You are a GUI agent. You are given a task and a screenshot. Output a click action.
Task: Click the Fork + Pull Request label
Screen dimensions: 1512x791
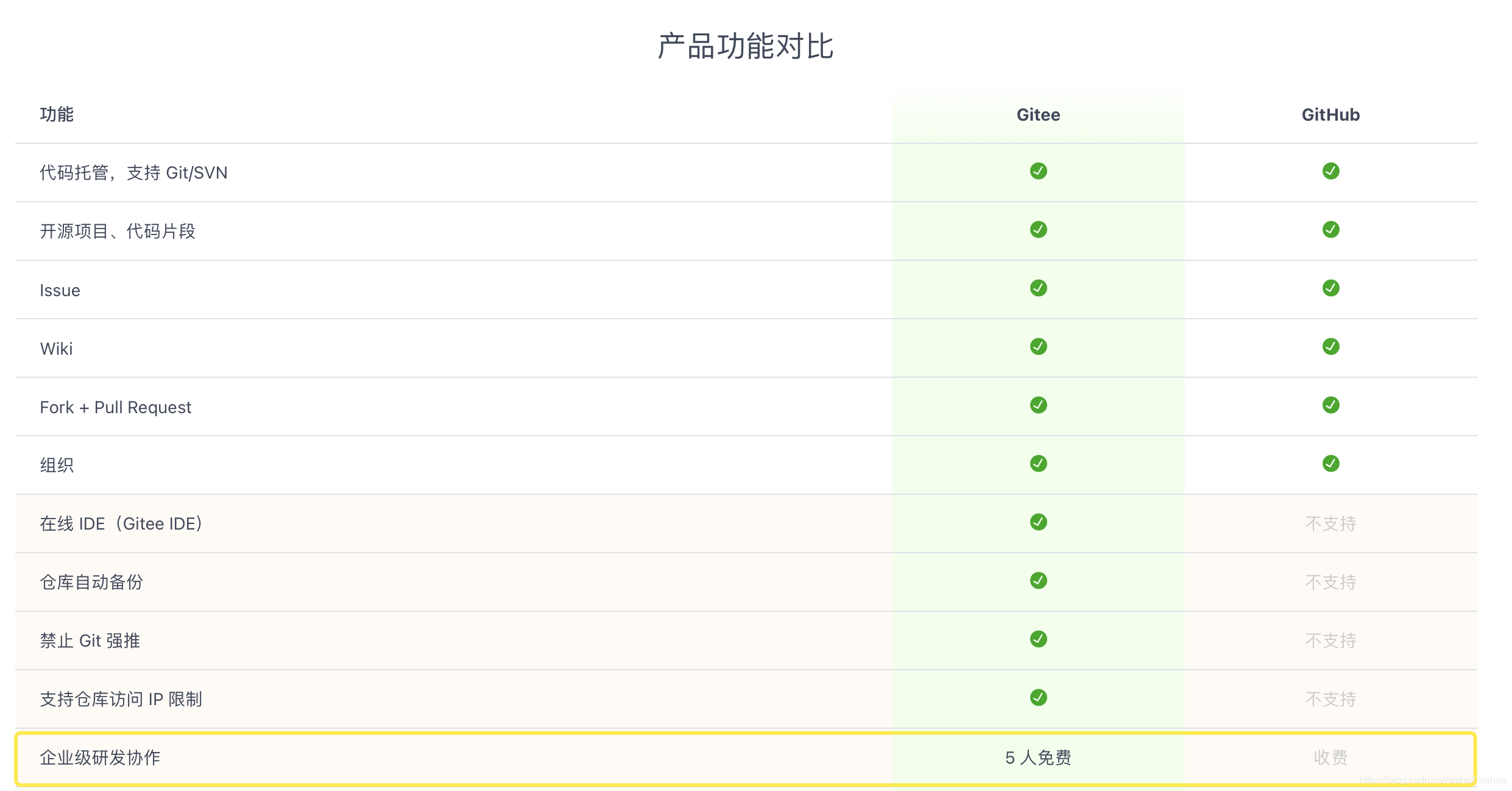click(116, 407)
